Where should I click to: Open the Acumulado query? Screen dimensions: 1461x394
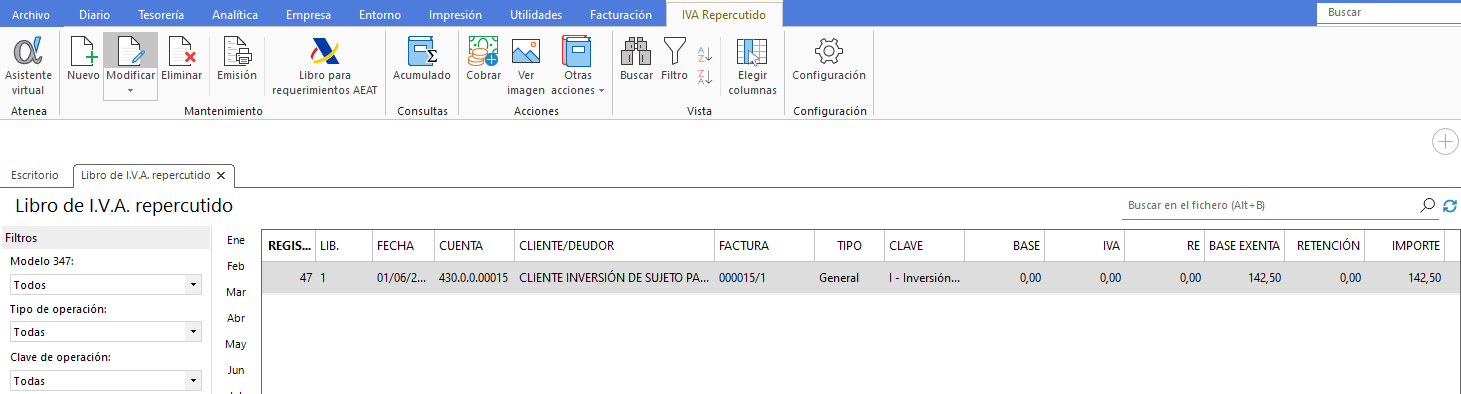tap(421, 59)
